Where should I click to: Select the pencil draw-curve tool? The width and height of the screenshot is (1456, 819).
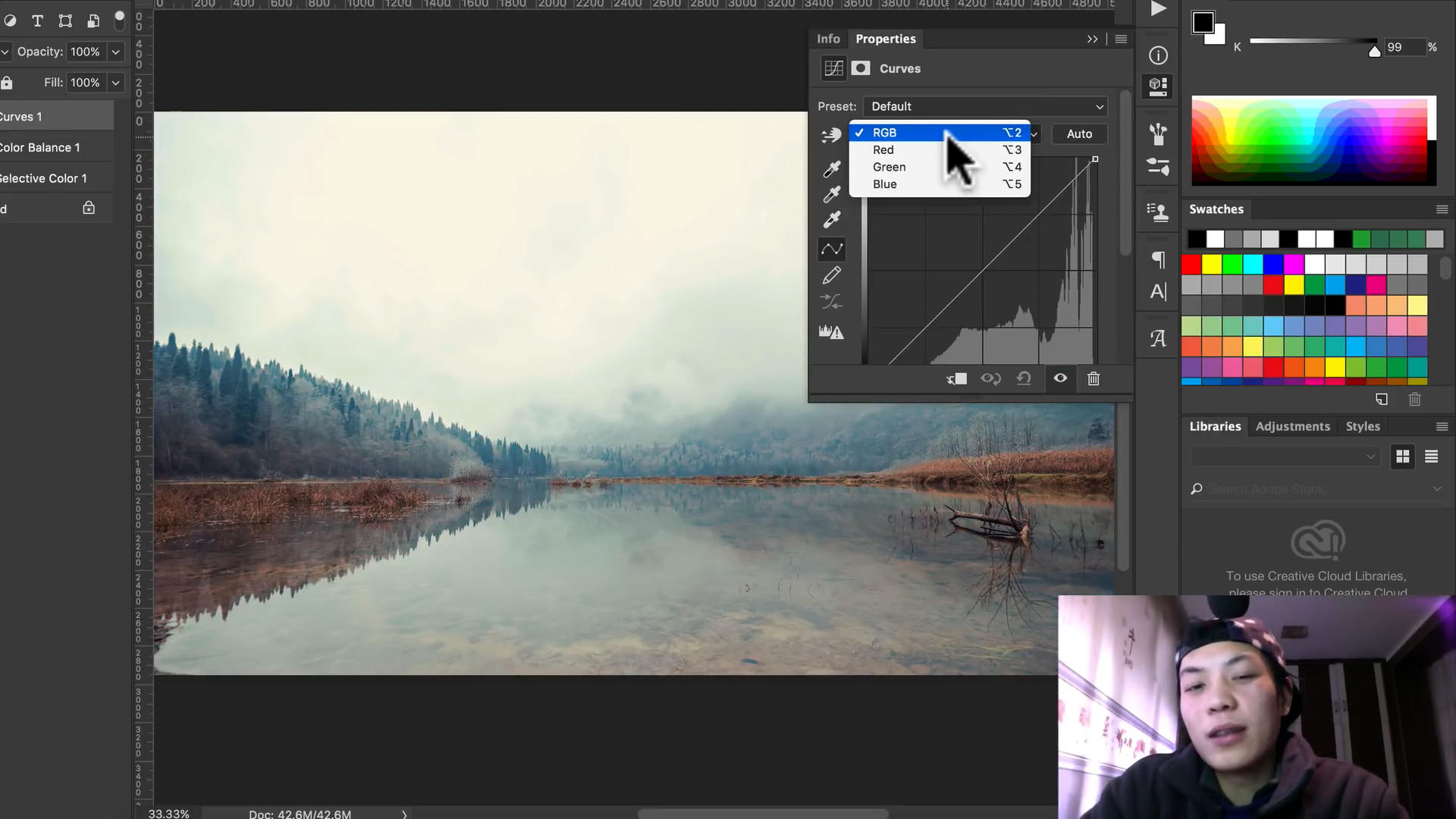(x=832, y=275)
